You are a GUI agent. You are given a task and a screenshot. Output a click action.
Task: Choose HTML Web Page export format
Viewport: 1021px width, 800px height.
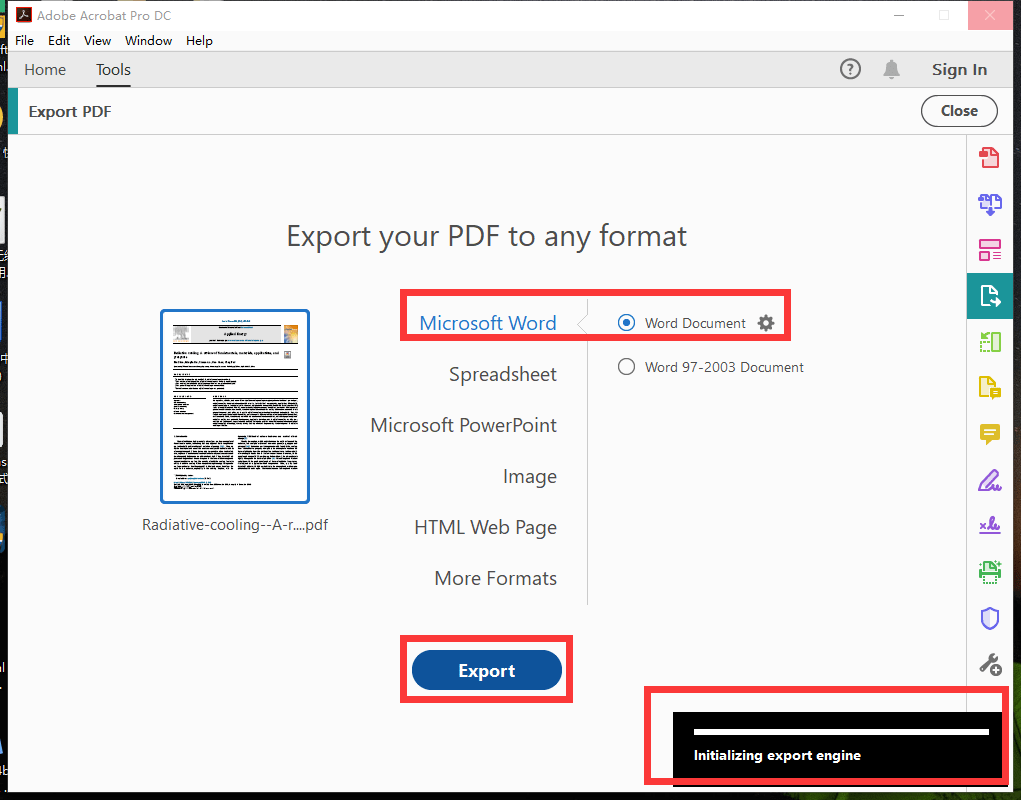click(x=485, y=527)
